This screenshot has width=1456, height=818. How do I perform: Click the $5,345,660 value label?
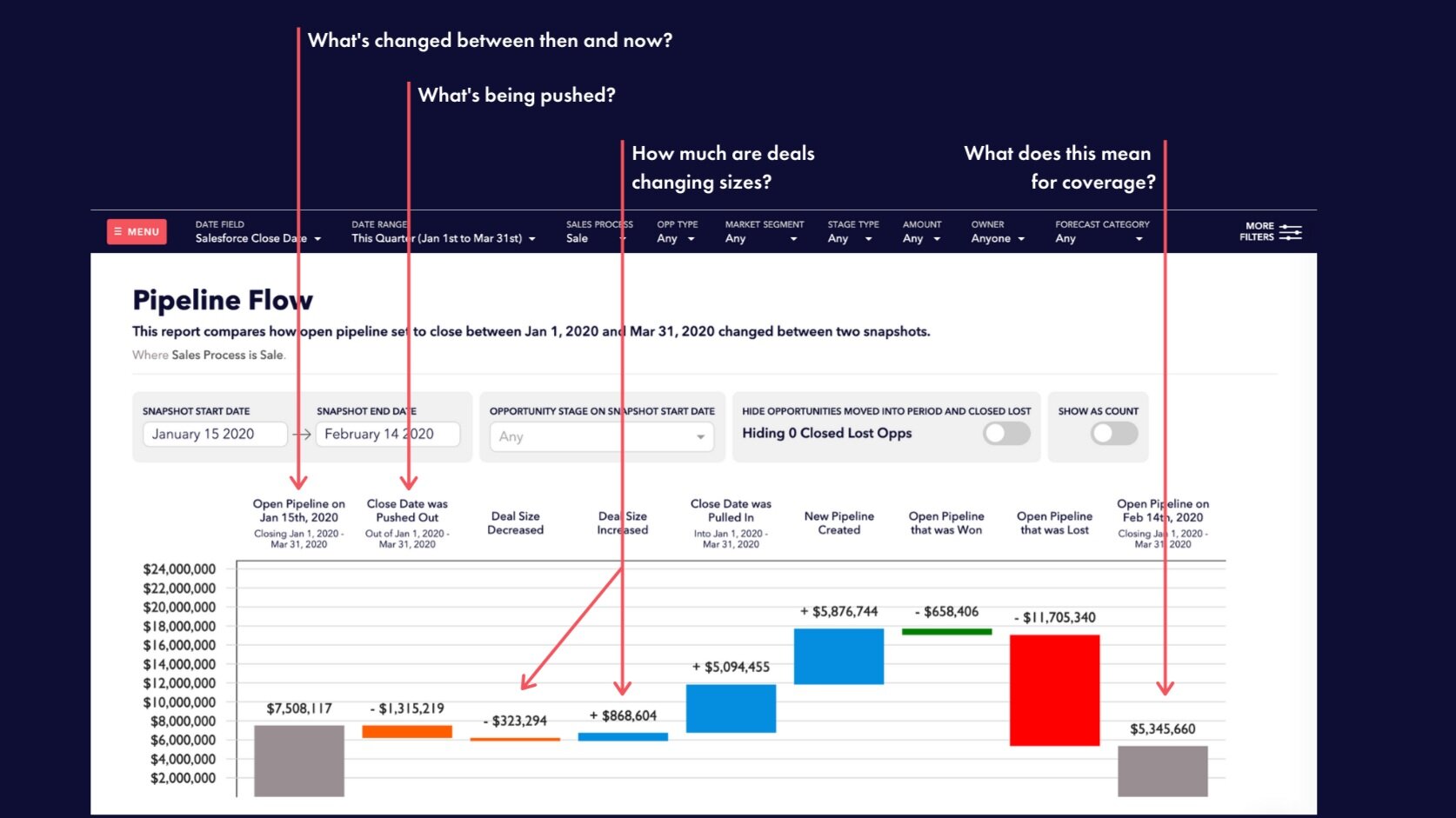pyautogui.click(x=1163, y=728)
